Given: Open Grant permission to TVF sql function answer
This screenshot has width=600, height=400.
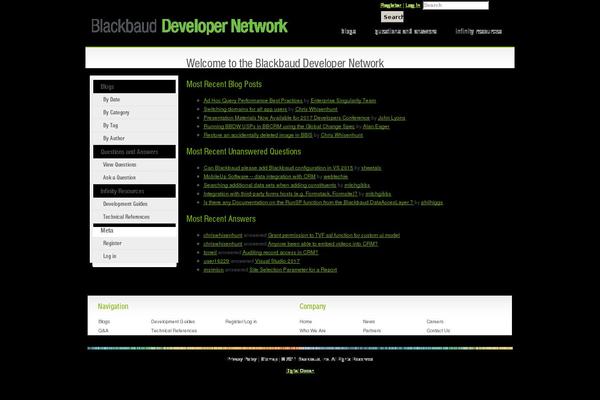Looking at the screenshot, I should (x=334, y=235).
